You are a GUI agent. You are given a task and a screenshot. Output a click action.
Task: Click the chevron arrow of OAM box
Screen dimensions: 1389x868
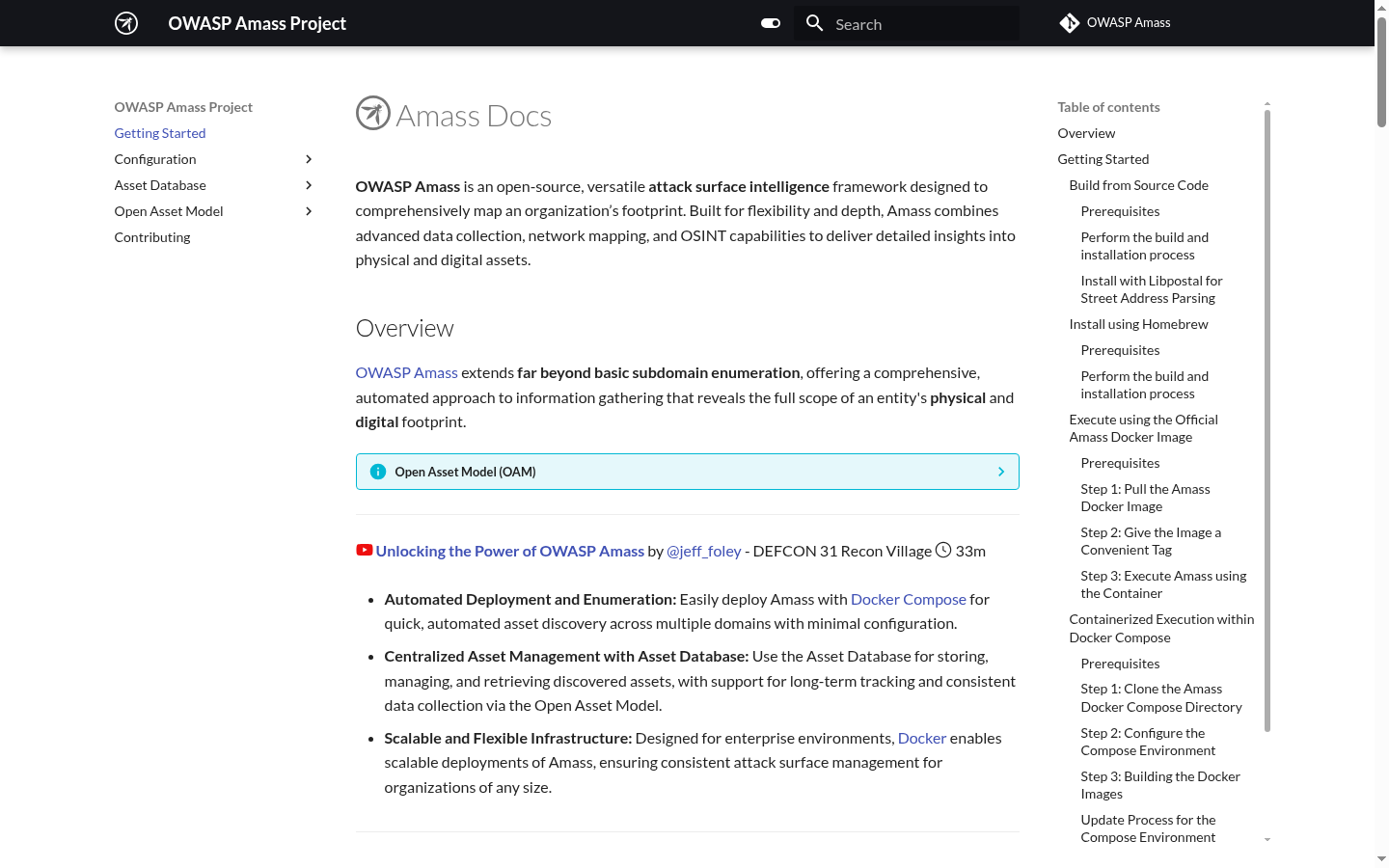coord(1001,472)
